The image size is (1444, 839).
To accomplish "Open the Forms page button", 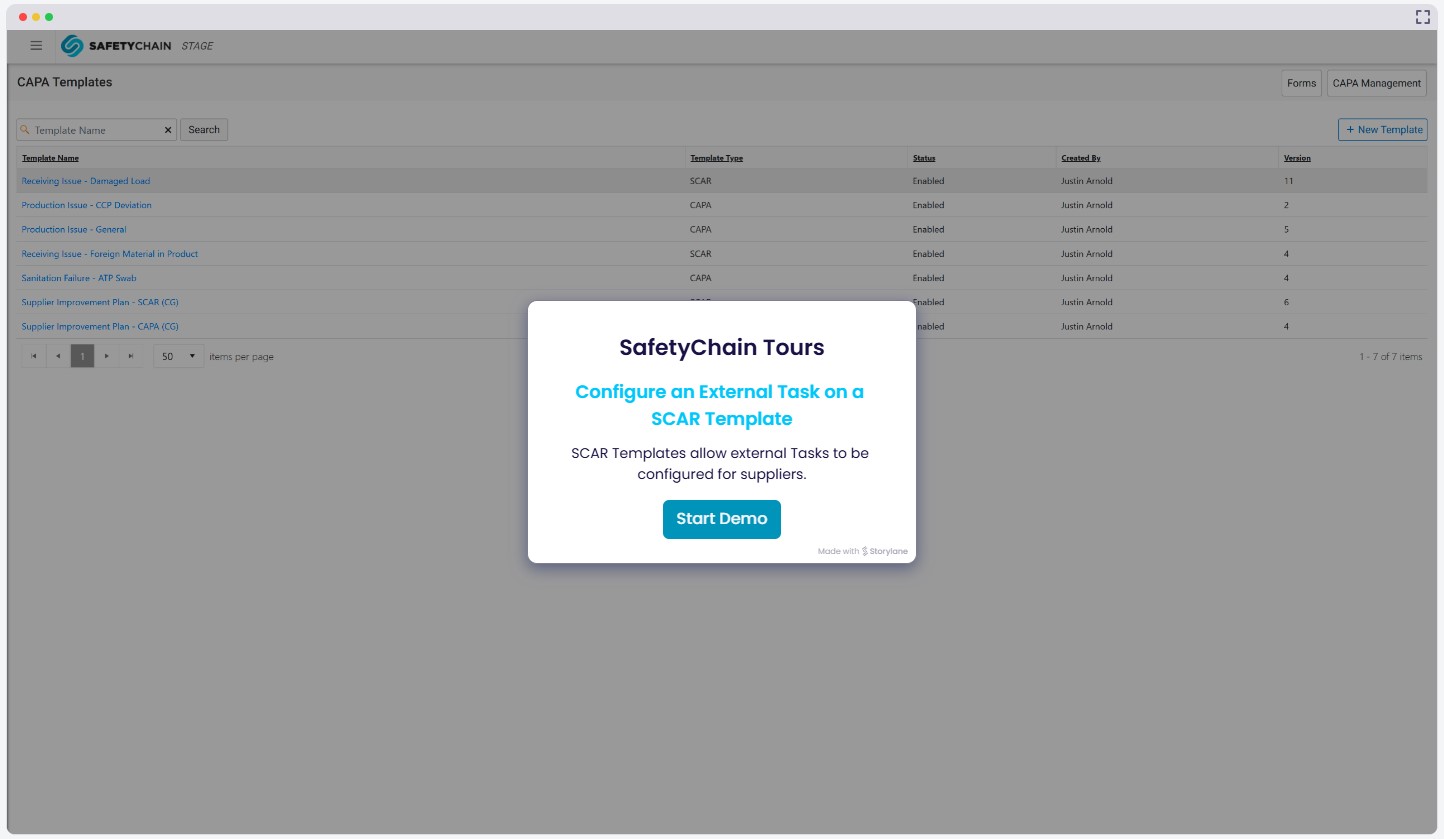I will click(x=1301, y=83).
